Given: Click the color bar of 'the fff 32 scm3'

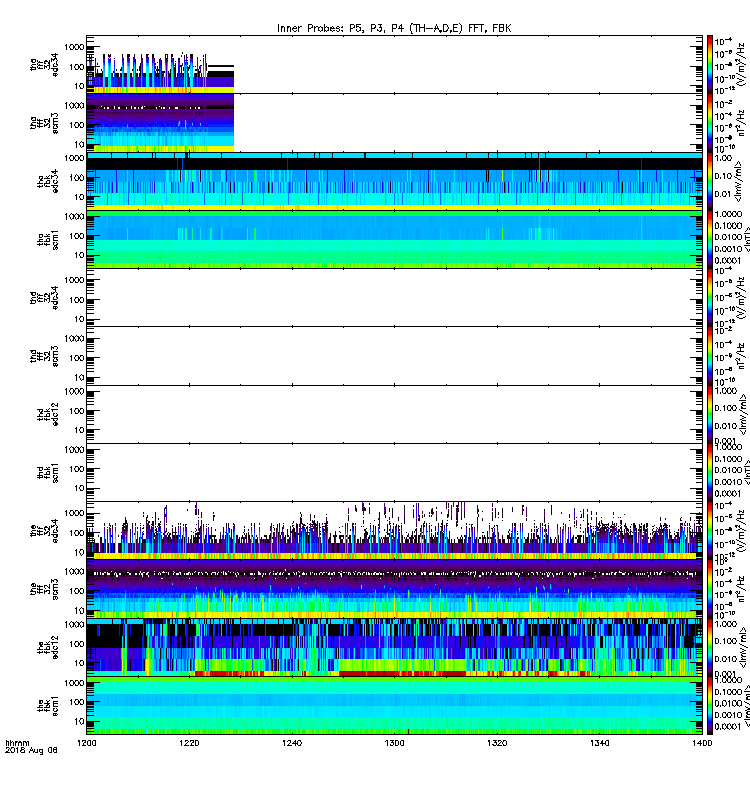Looking at the screenshot, I should pos(710,589).
